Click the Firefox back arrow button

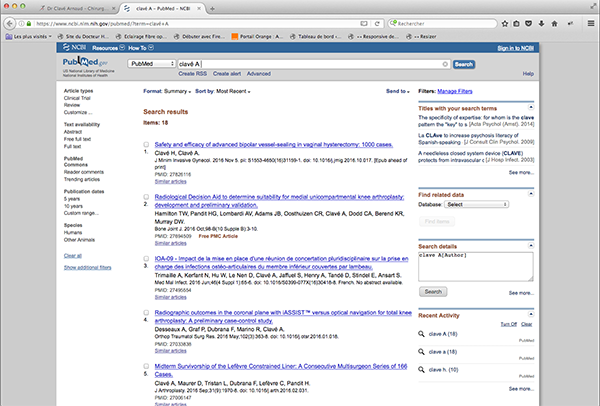(10, 24)
